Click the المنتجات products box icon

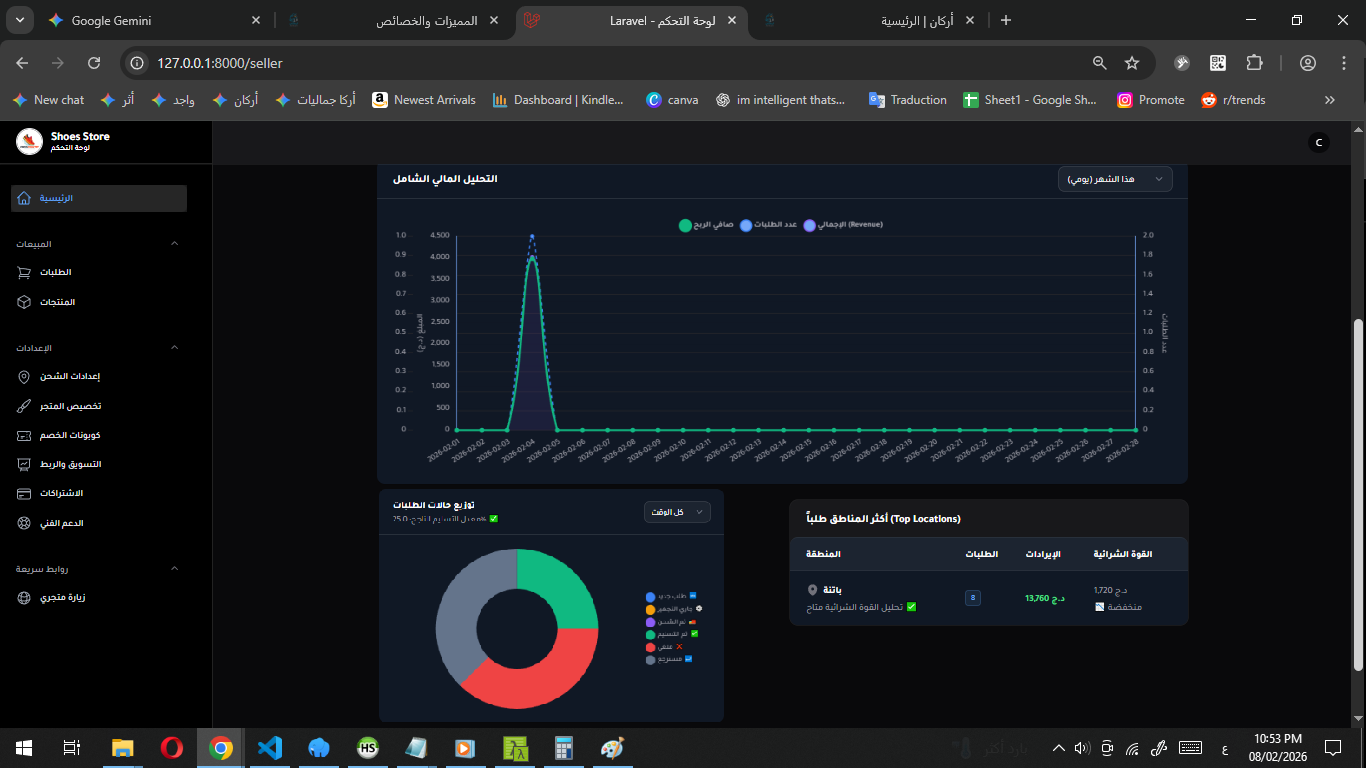[x=24, y=302]
